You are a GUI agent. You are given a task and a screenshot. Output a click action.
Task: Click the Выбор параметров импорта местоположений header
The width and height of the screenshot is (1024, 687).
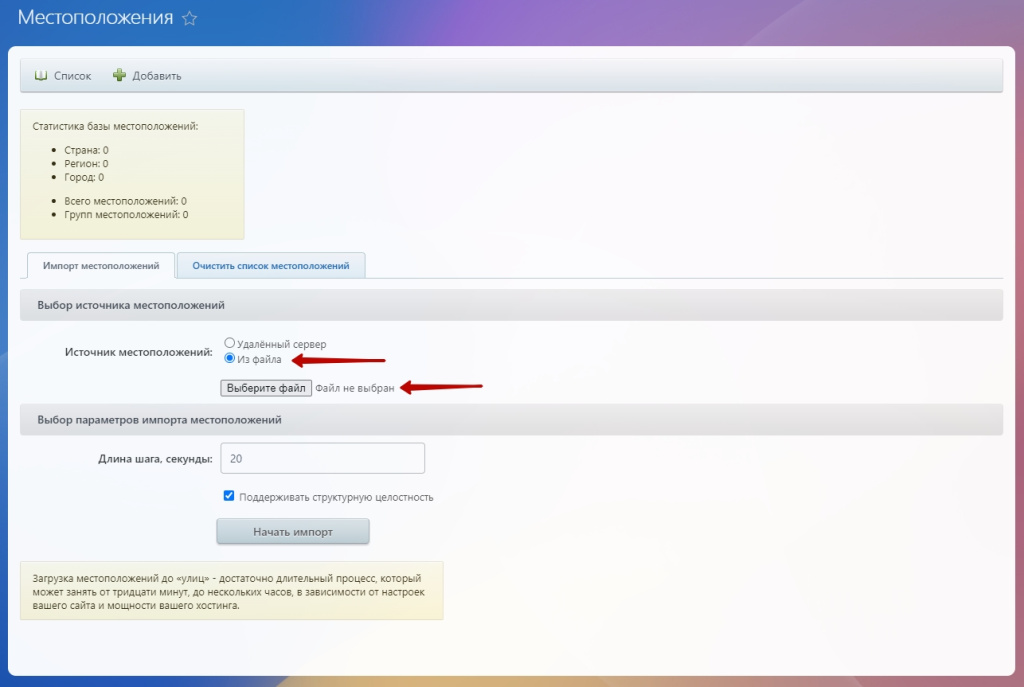coord(159,420)
